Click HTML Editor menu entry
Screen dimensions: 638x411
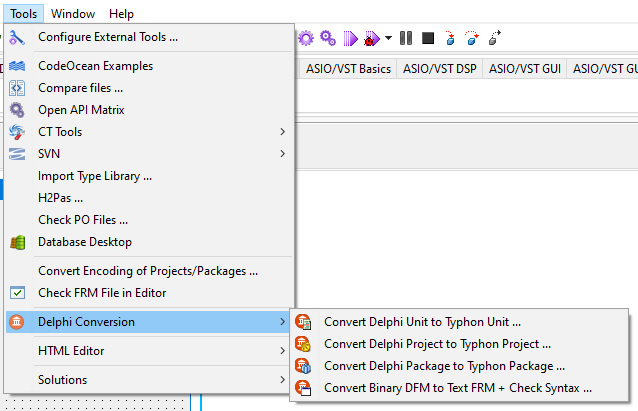pos(149,351)
